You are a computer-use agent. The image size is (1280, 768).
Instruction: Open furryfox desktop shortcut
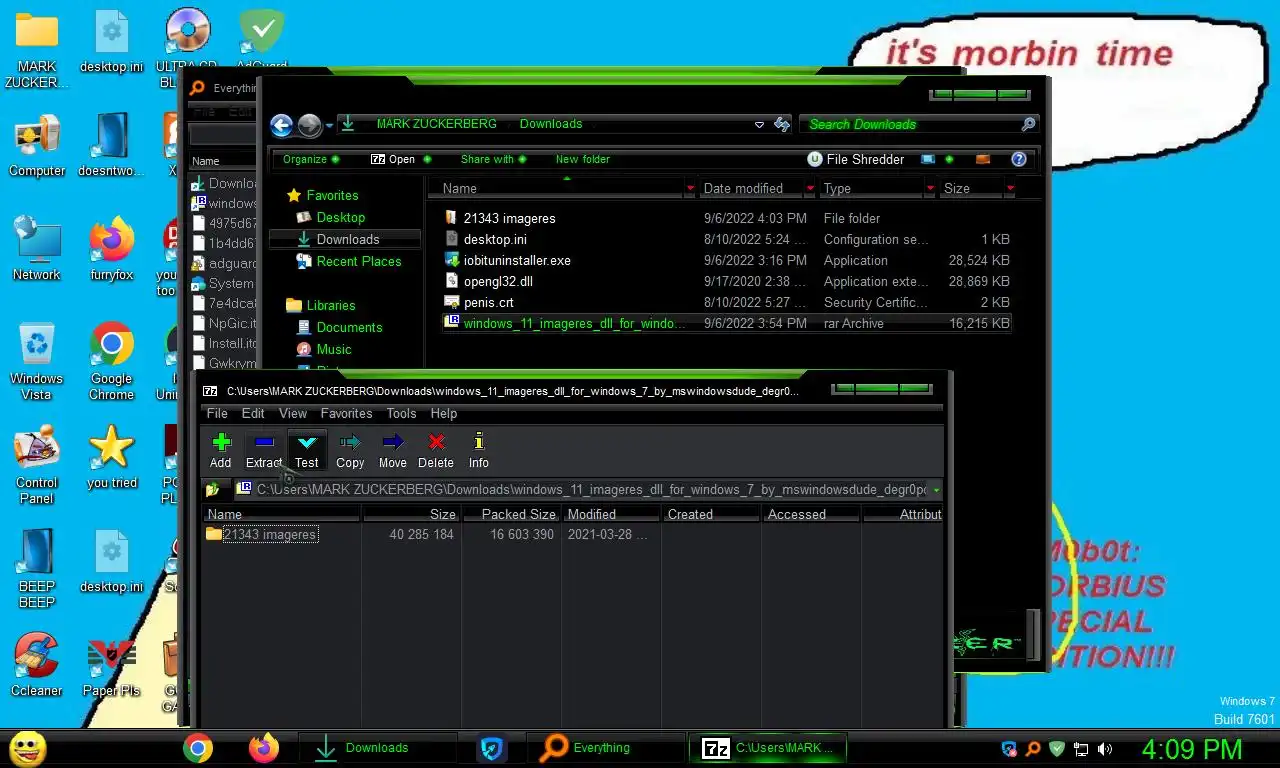coord(111,250)
